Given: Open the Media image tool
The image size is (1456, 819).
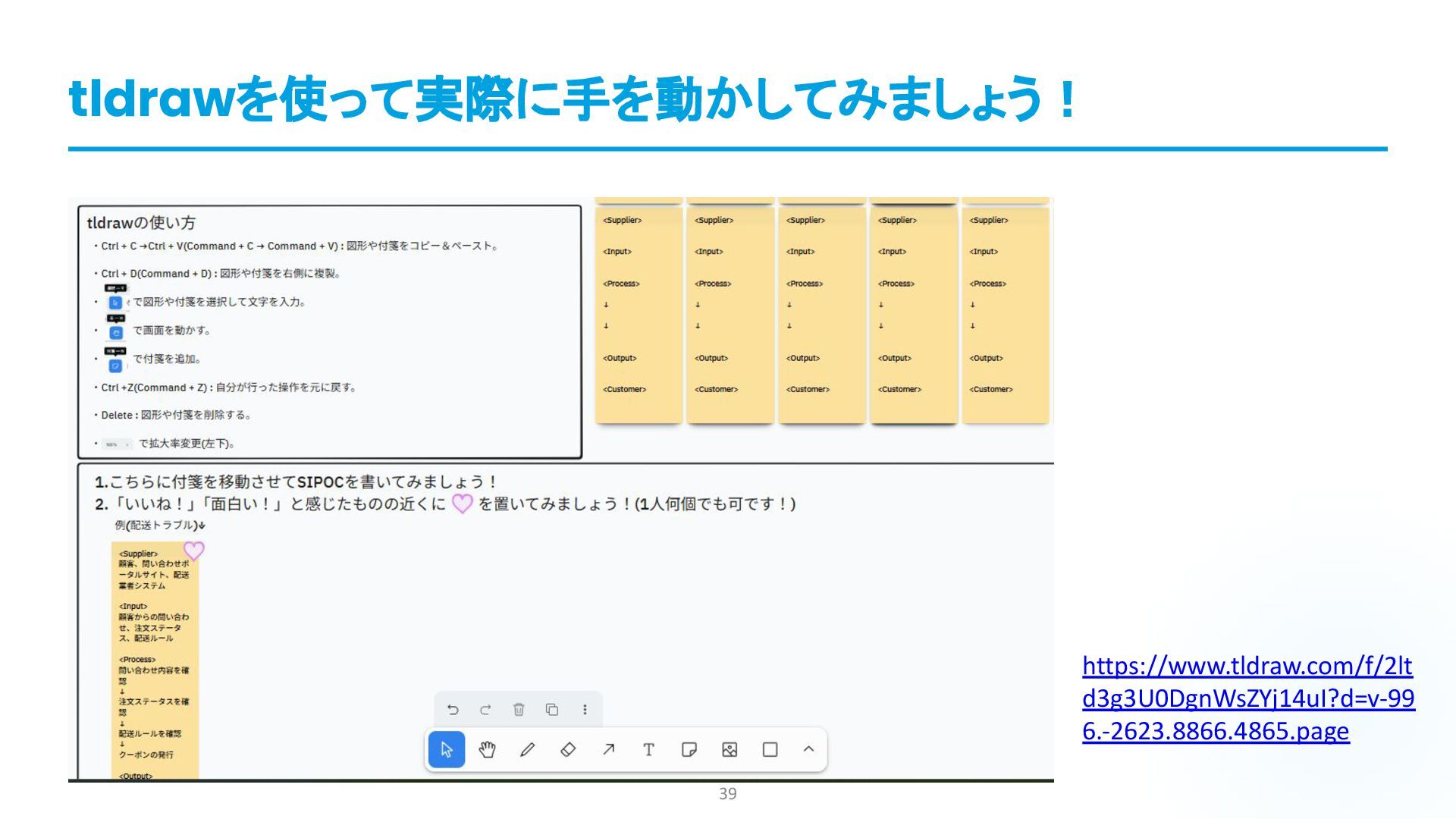Looking at the screenshot, I should 730,750.
